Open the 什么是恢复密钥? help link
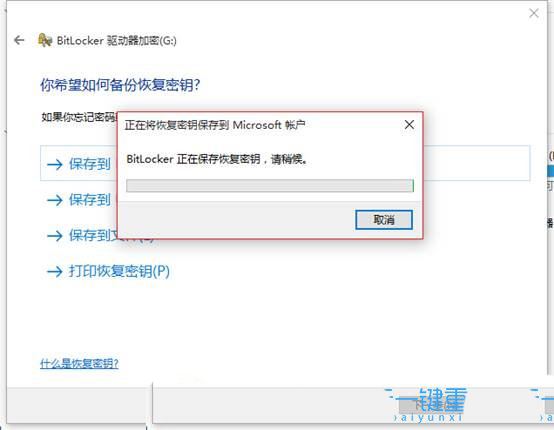The width and height of the screenshot is (554, 430). pyautogui.click(x=79, y=363)
